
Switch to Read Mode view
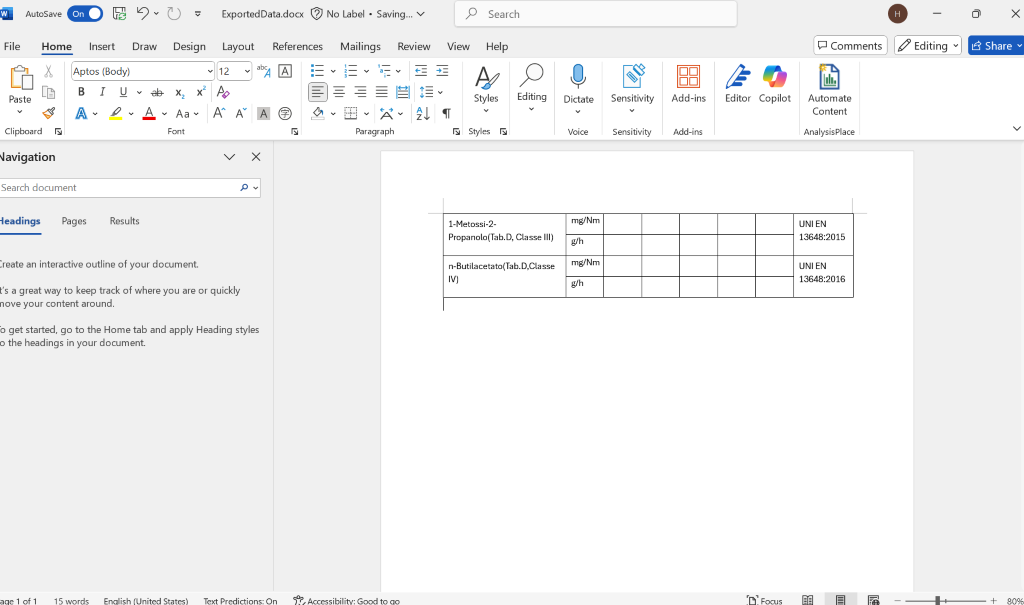point(808,600)
